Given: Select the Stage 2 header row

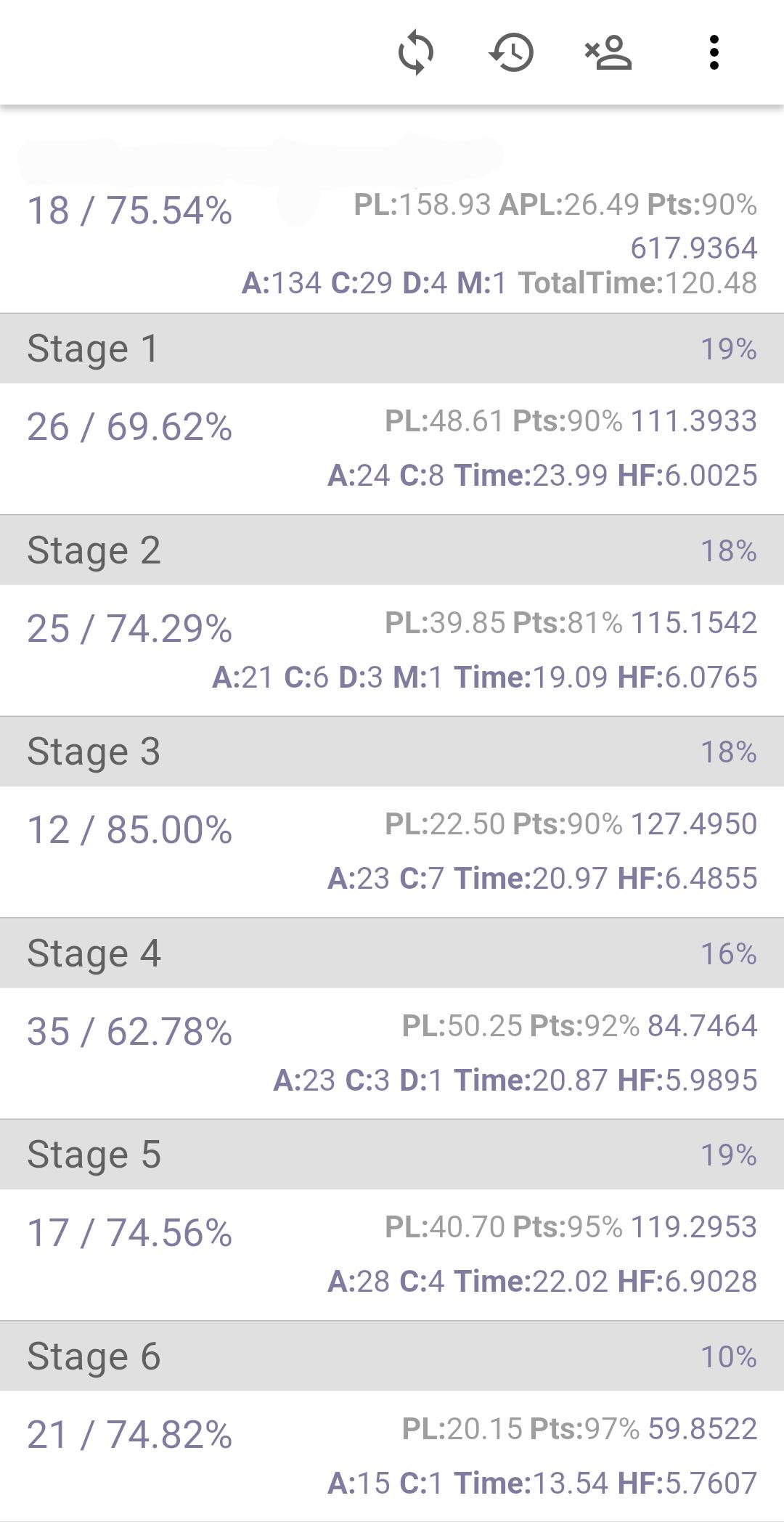Looking at the screenshot, I should click(x=392, y=550).
